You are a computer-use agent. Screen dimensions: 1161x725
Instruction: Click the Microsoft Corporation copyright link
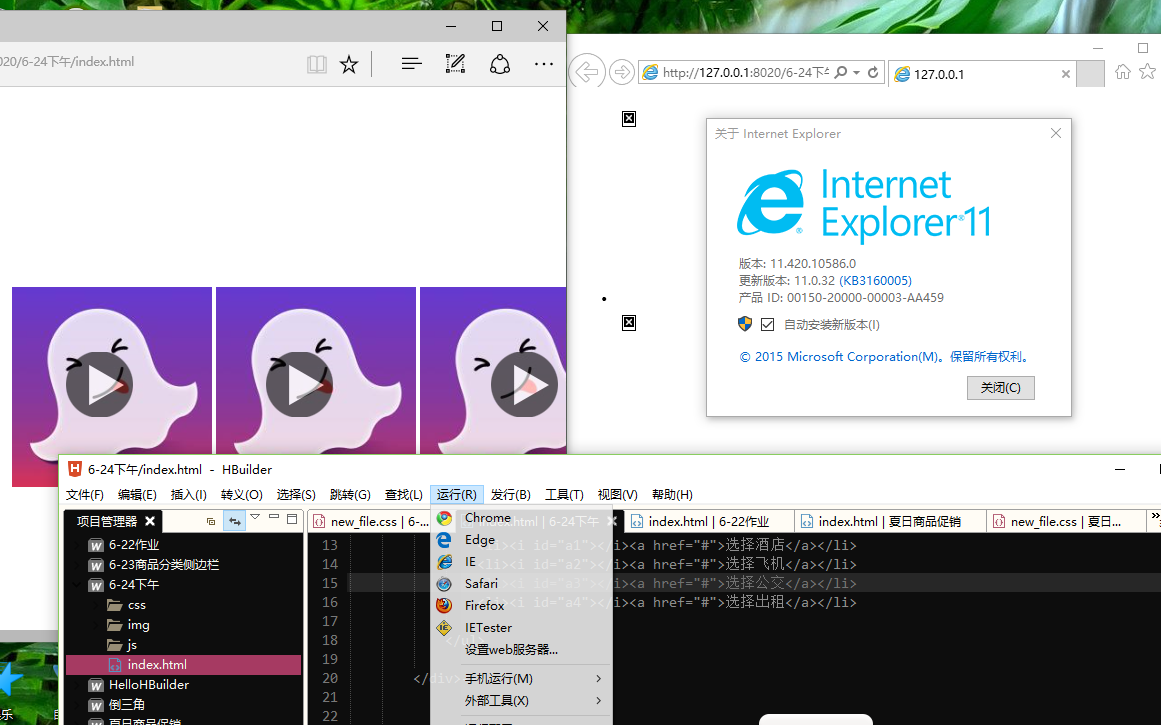(x=885, y=357)
